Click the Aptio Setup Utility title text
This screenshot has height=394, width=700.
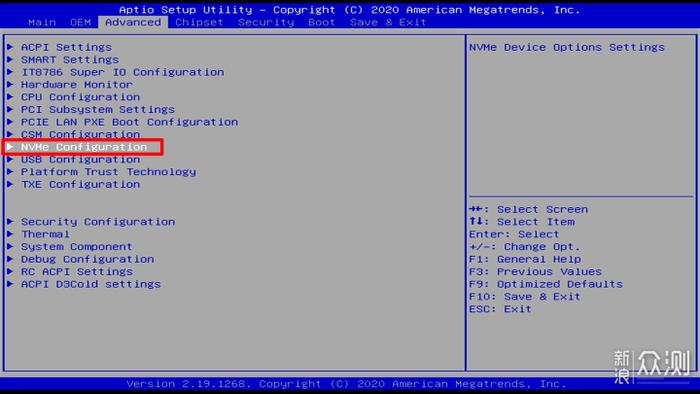[349, 10]
